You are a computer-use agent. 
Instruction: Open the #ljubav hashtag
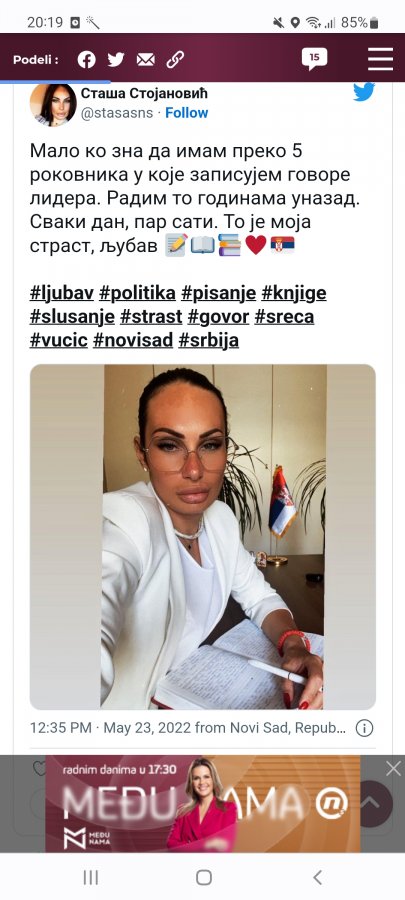(x=61, y=293)
